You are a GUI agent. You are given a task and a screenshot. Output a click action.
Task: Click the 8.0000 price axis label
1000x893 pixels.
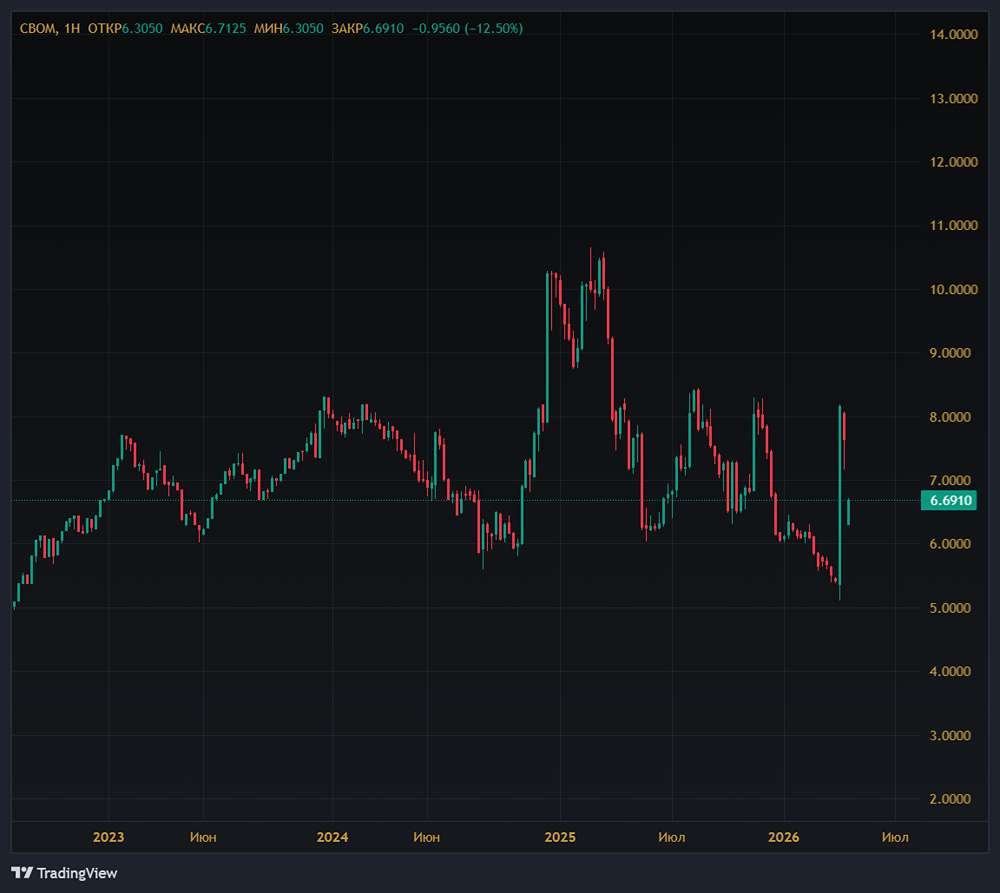(x=950, y=417)
